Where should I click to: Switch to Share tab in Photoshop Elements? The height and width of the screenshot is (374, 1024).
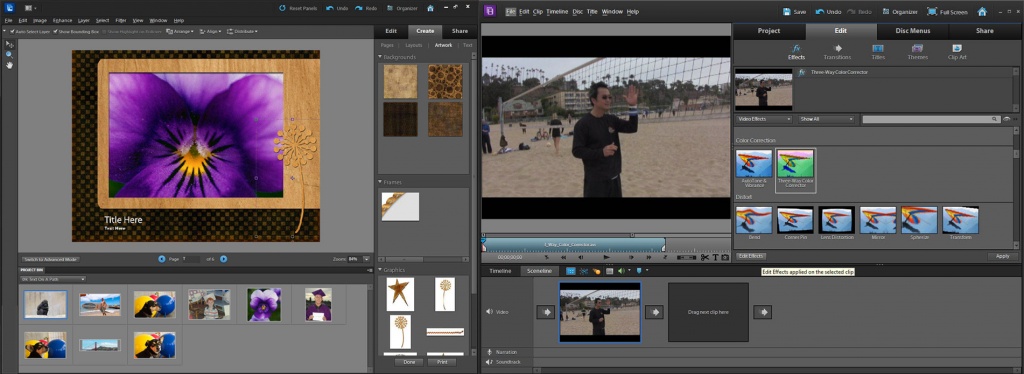tap(460, 31)
